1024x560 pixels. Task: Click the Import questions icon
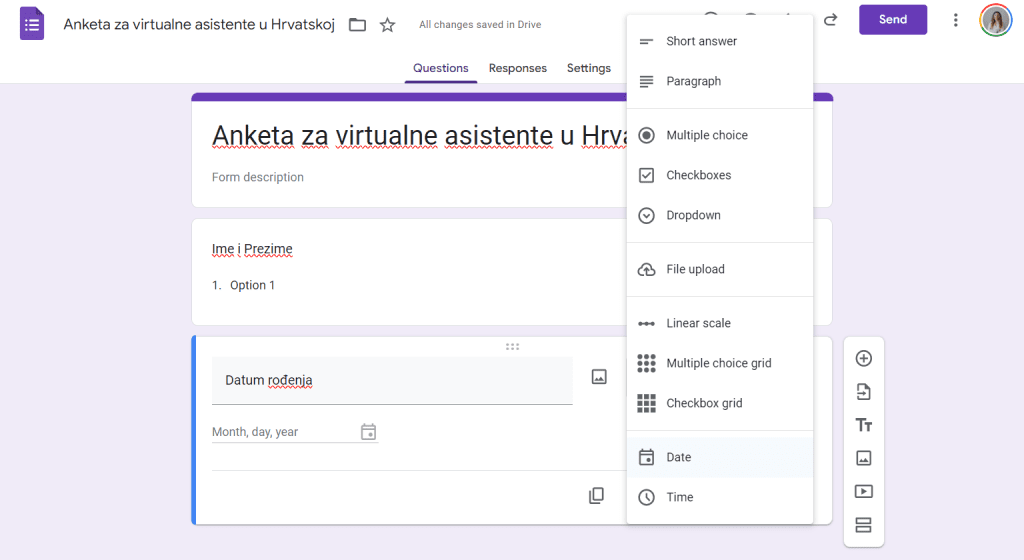pos(864,392)
